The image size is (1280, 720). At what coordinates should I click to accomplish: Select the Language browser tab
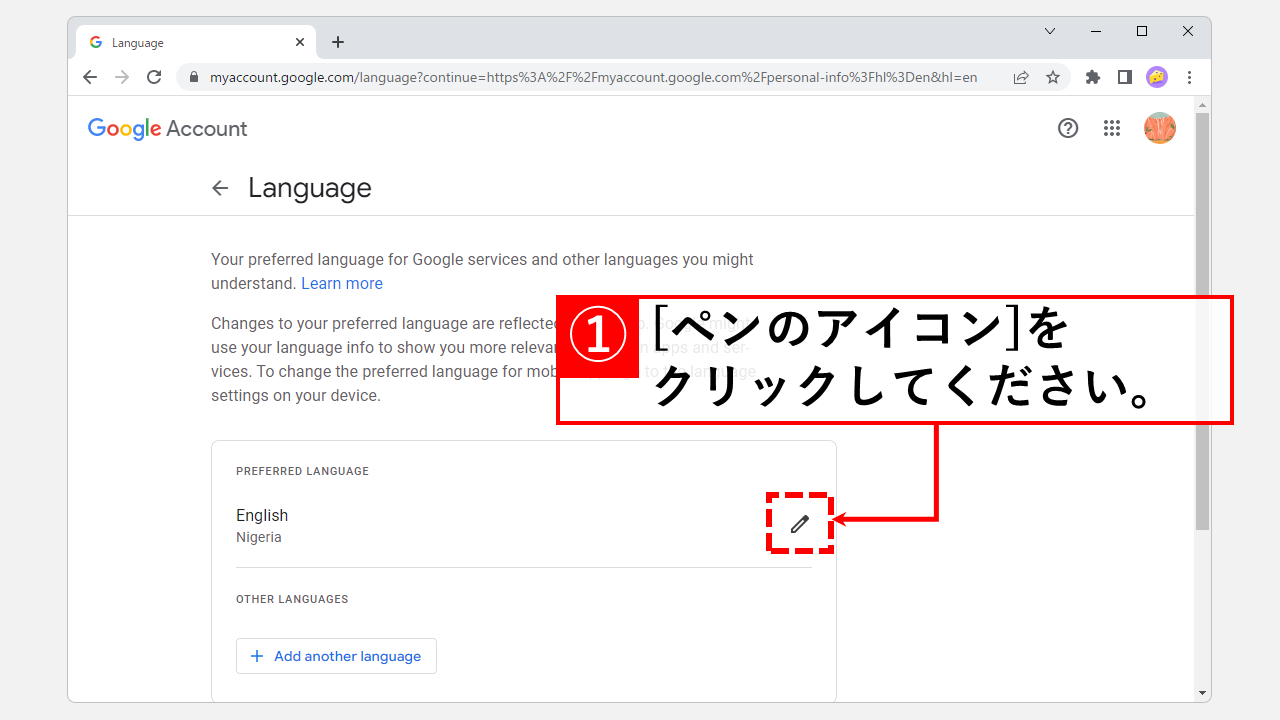(x=190, y=42)
